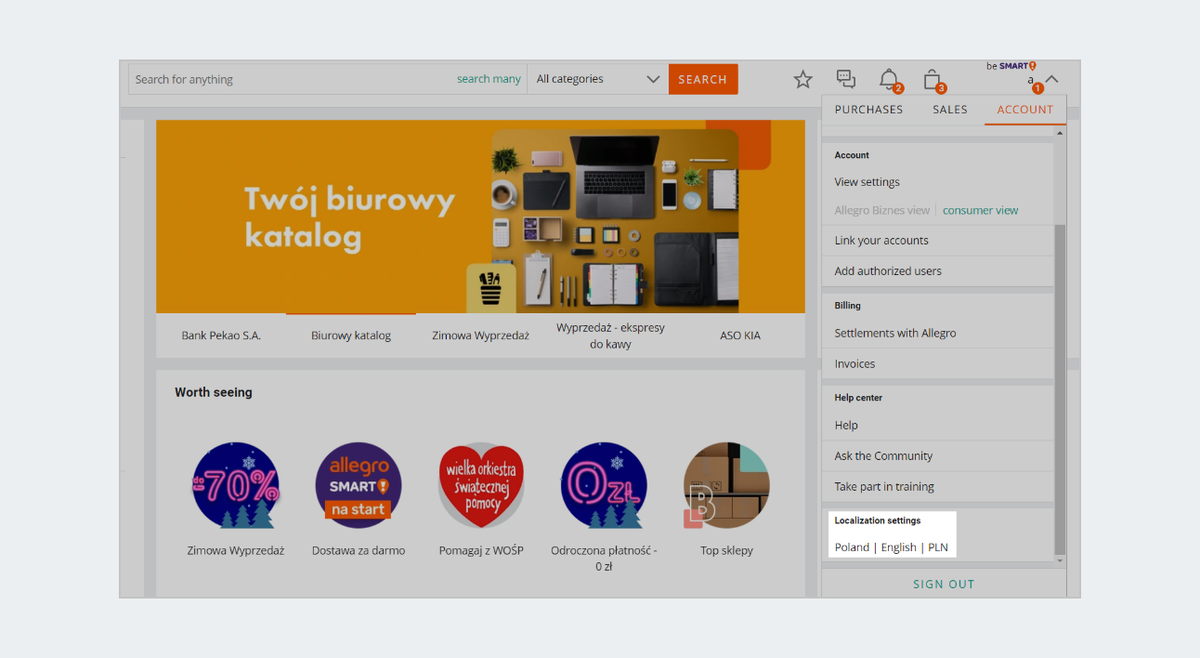
Task: Select the Zimowa Wyprzedaż carousel tab
Action: [480, 335]
